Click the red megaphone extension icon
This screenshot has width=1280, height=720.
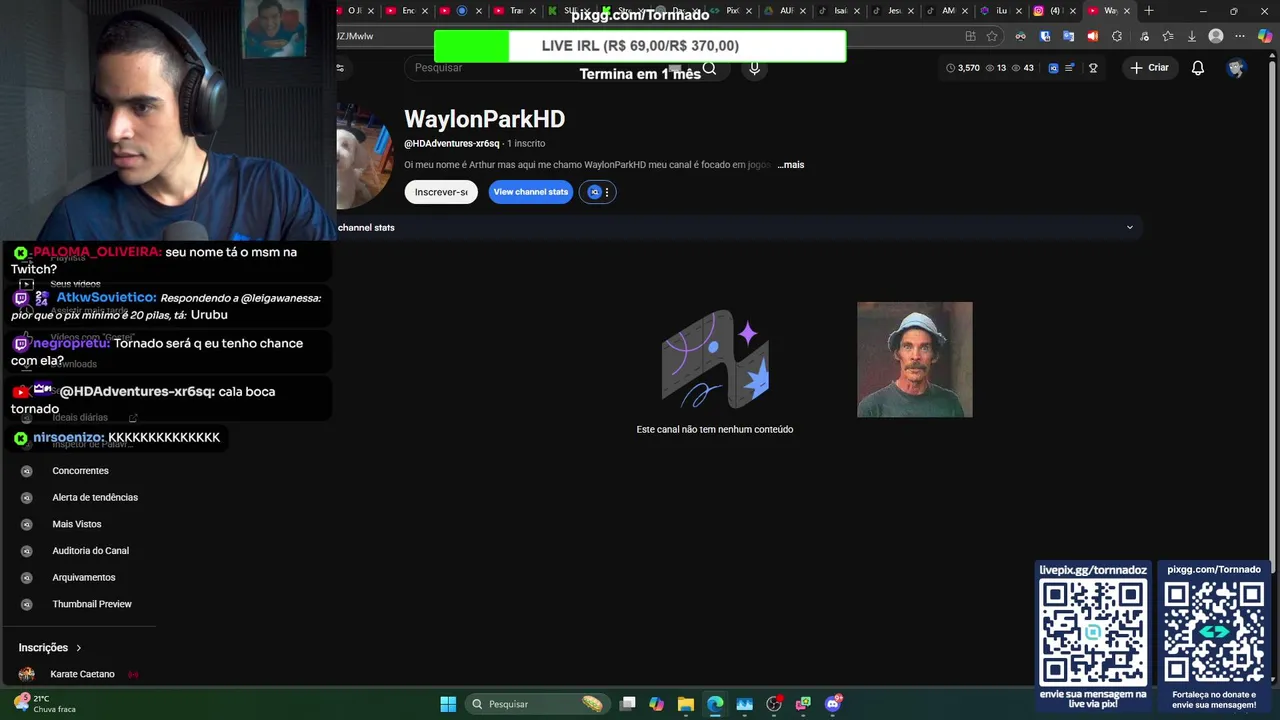pos(1092,36)
